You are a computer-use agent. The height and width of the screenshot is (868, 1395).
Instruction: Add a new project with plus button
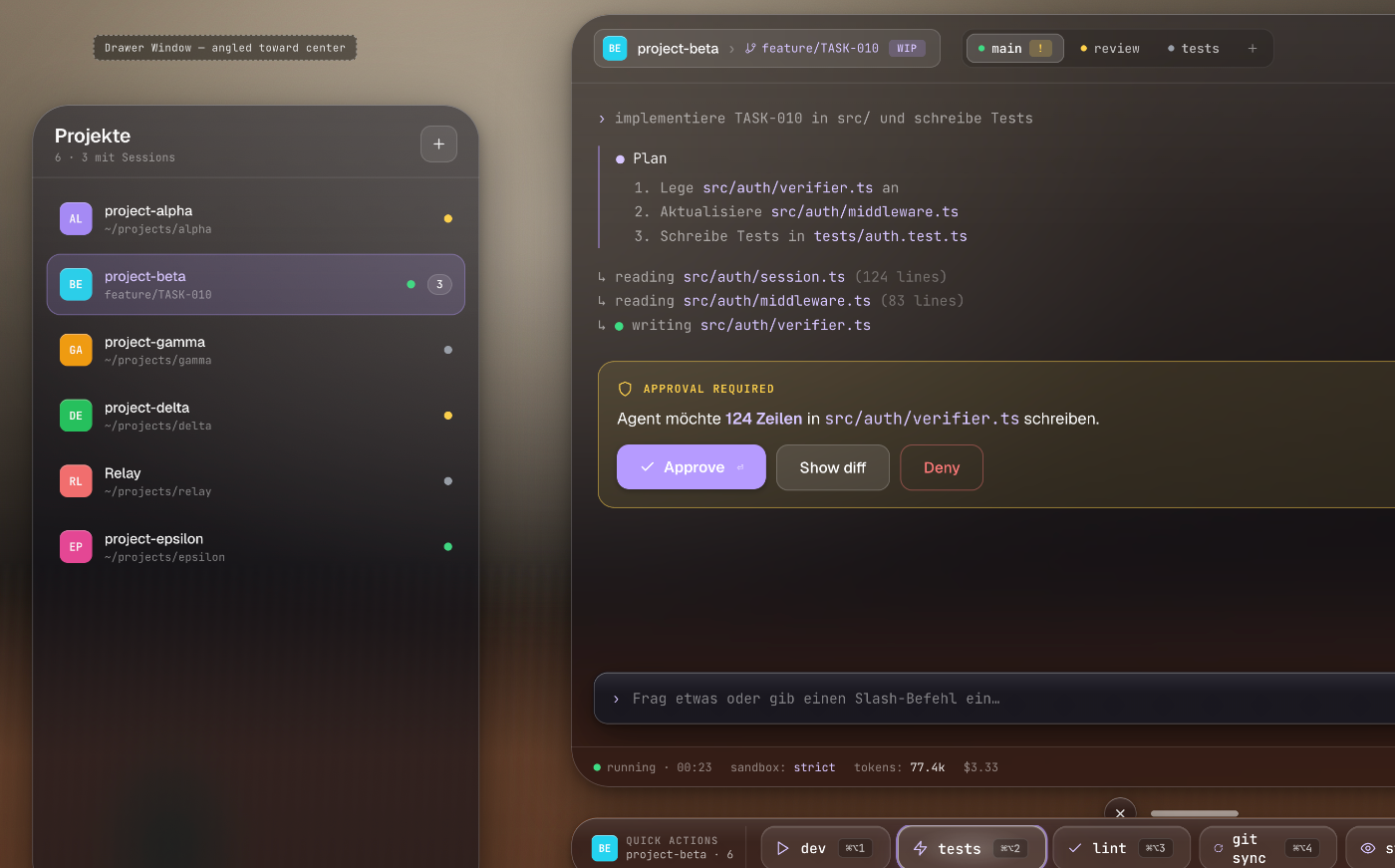pyautogui.click(x=438, y=144)
